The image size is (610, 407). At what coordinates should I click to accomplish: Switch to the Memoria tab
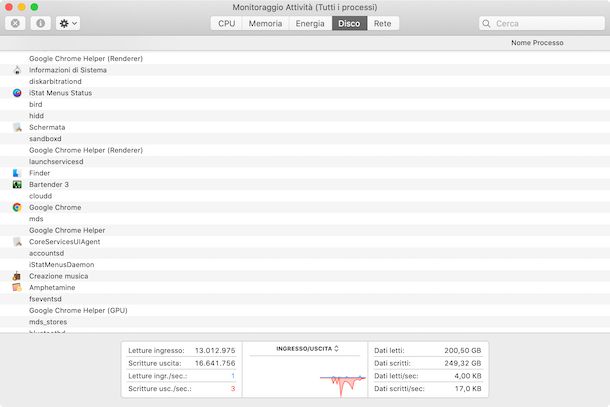point(265,23)
